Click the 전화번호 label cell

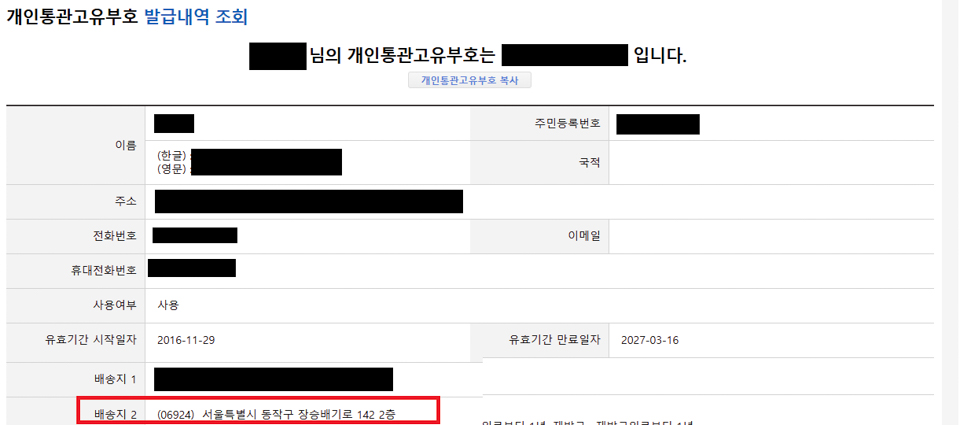pyautogui.click(x=112, y=236)
